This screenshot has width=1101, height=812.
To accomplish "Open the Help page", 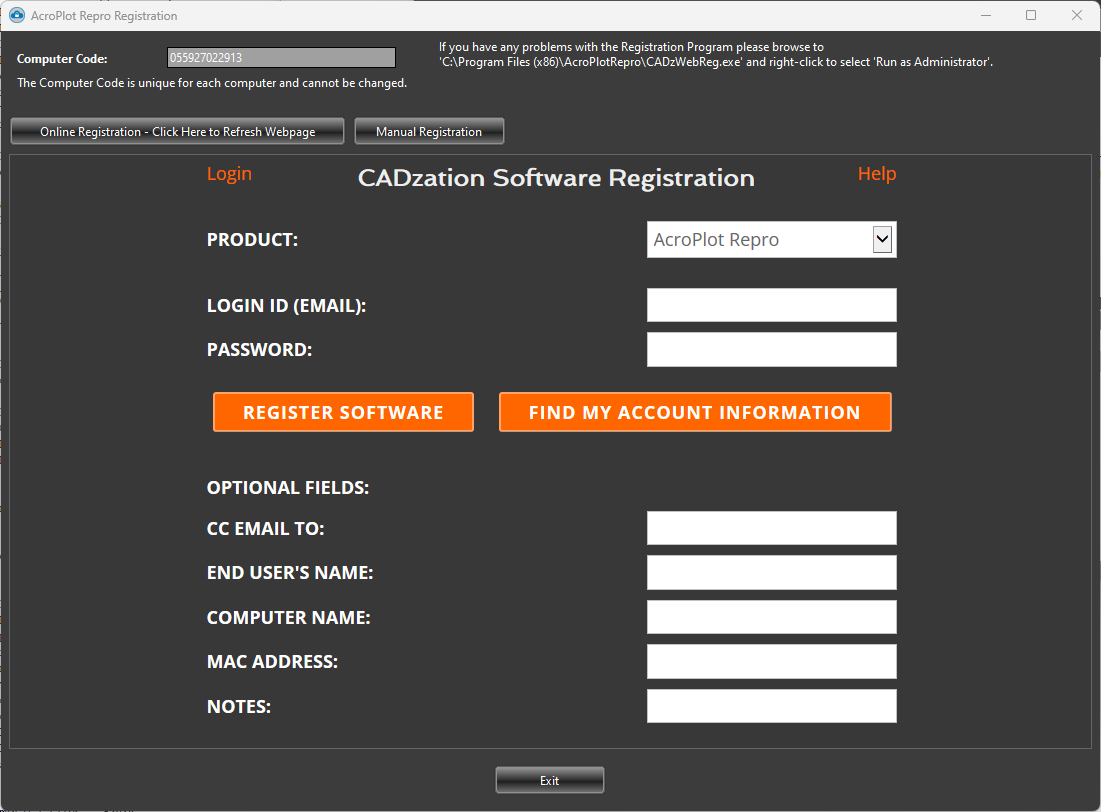I will pos(876,173).
